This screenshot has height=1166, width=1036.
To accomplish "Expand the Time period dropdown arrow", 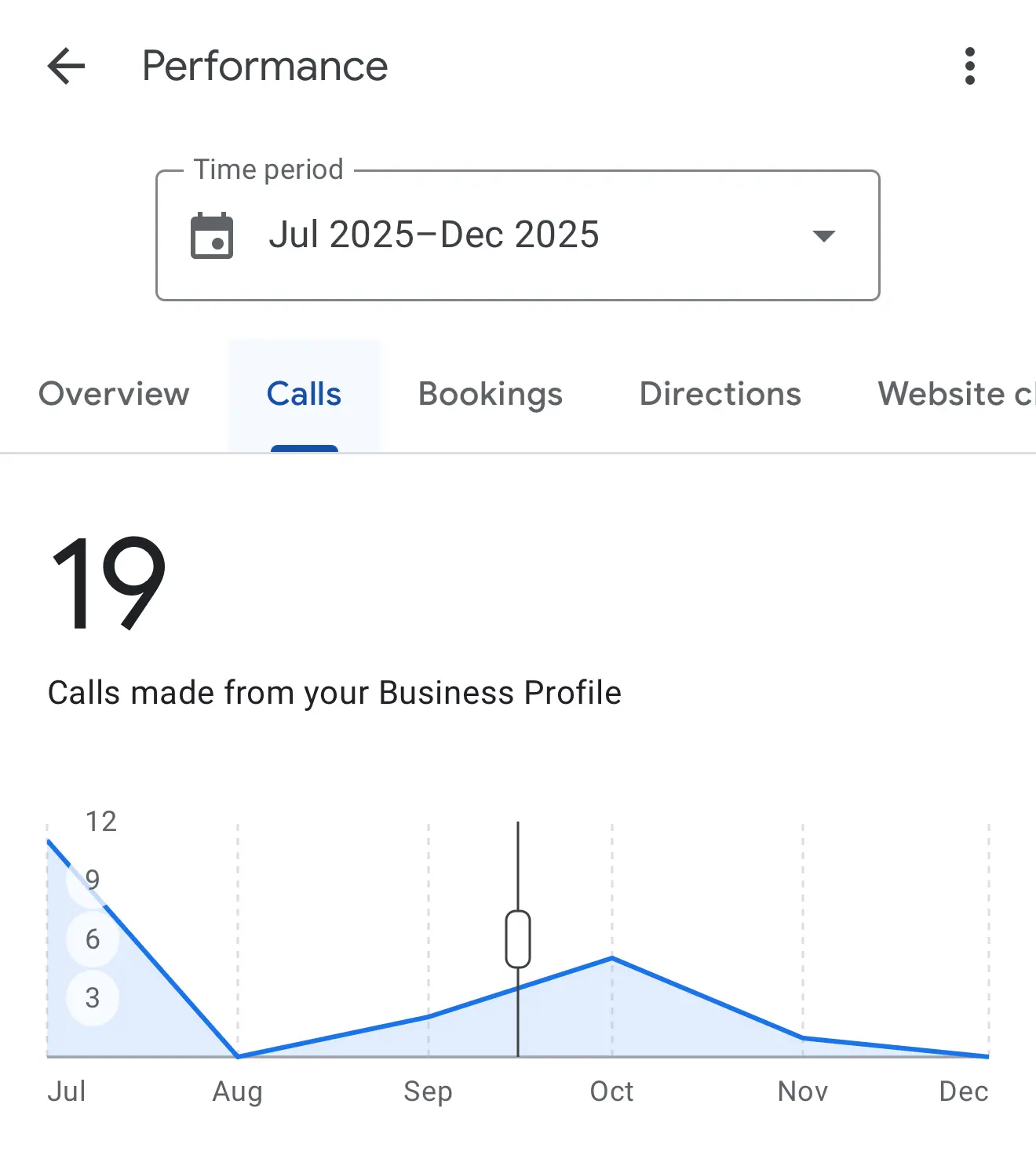I will (823, 235).
